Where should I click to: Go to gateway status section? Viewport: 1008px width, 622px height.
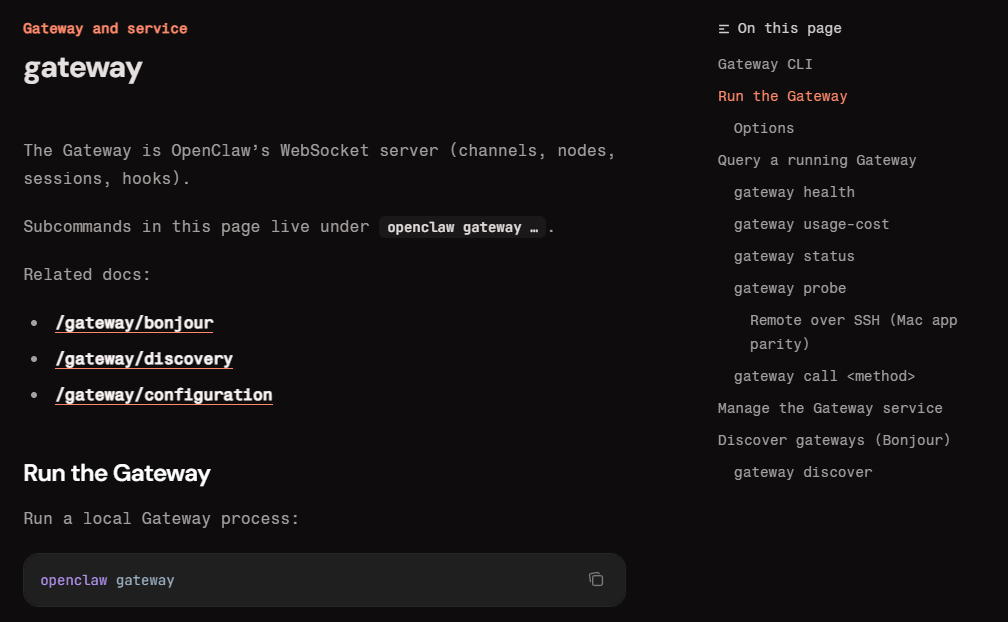[x=794, y=256]
